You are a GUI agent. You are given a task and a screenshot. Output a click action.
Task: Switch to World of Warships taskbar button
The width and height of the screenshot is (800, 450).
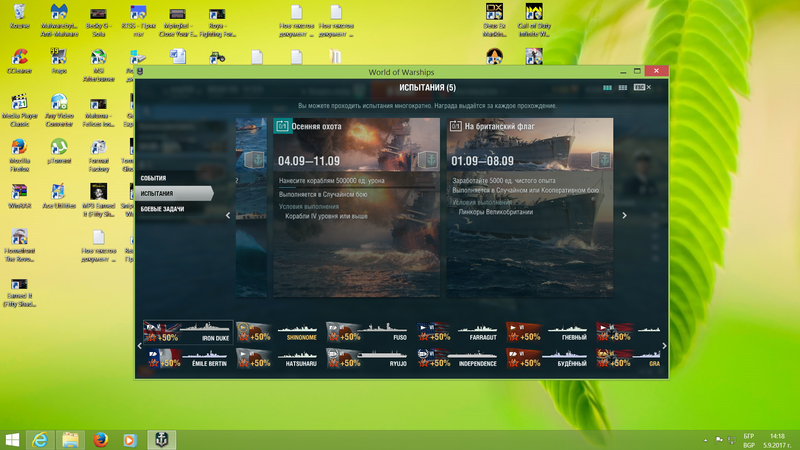click(162, 440)
